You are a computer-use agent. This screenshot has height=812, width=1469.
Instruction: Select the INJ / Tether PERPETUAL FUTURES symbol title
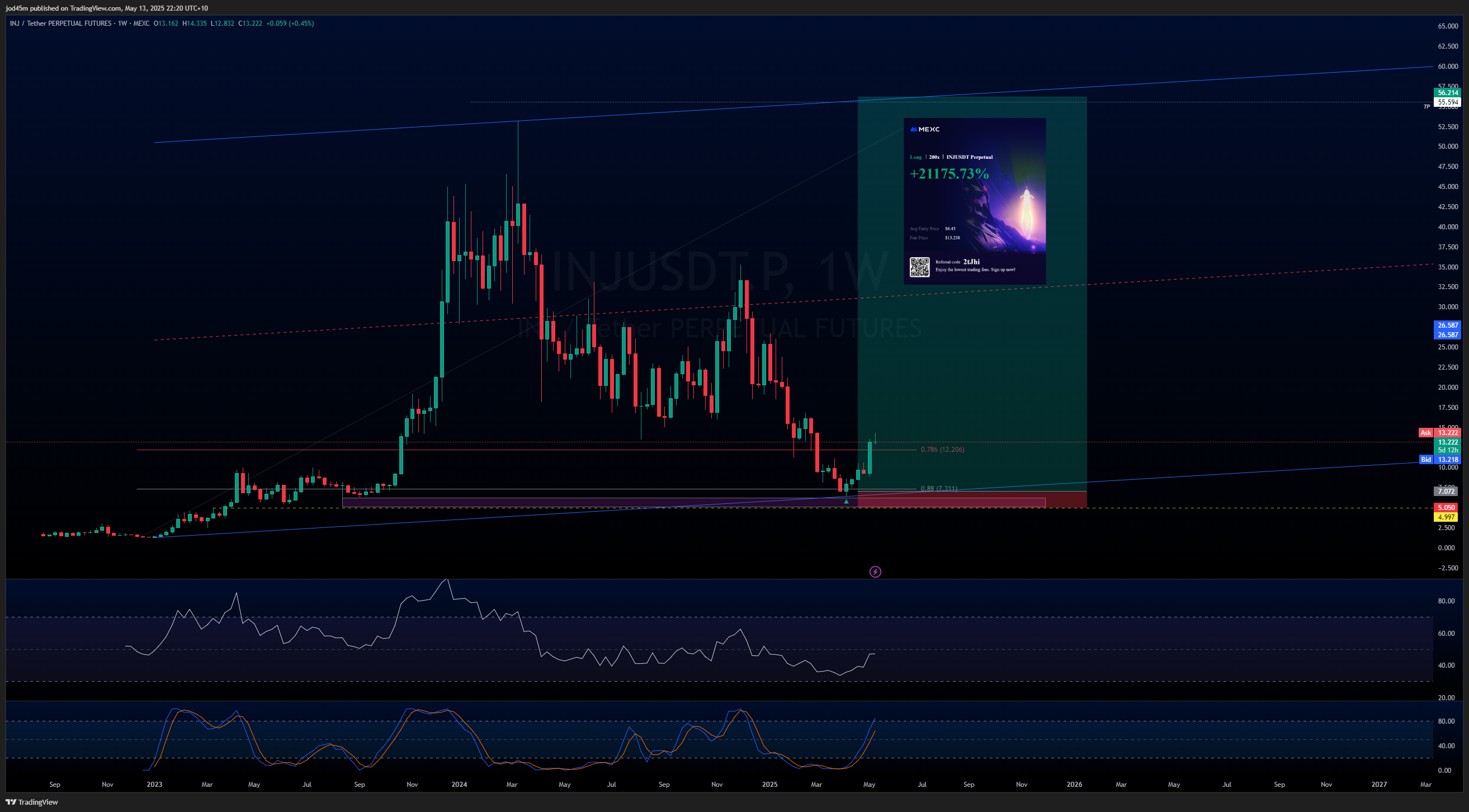point(60,23)
